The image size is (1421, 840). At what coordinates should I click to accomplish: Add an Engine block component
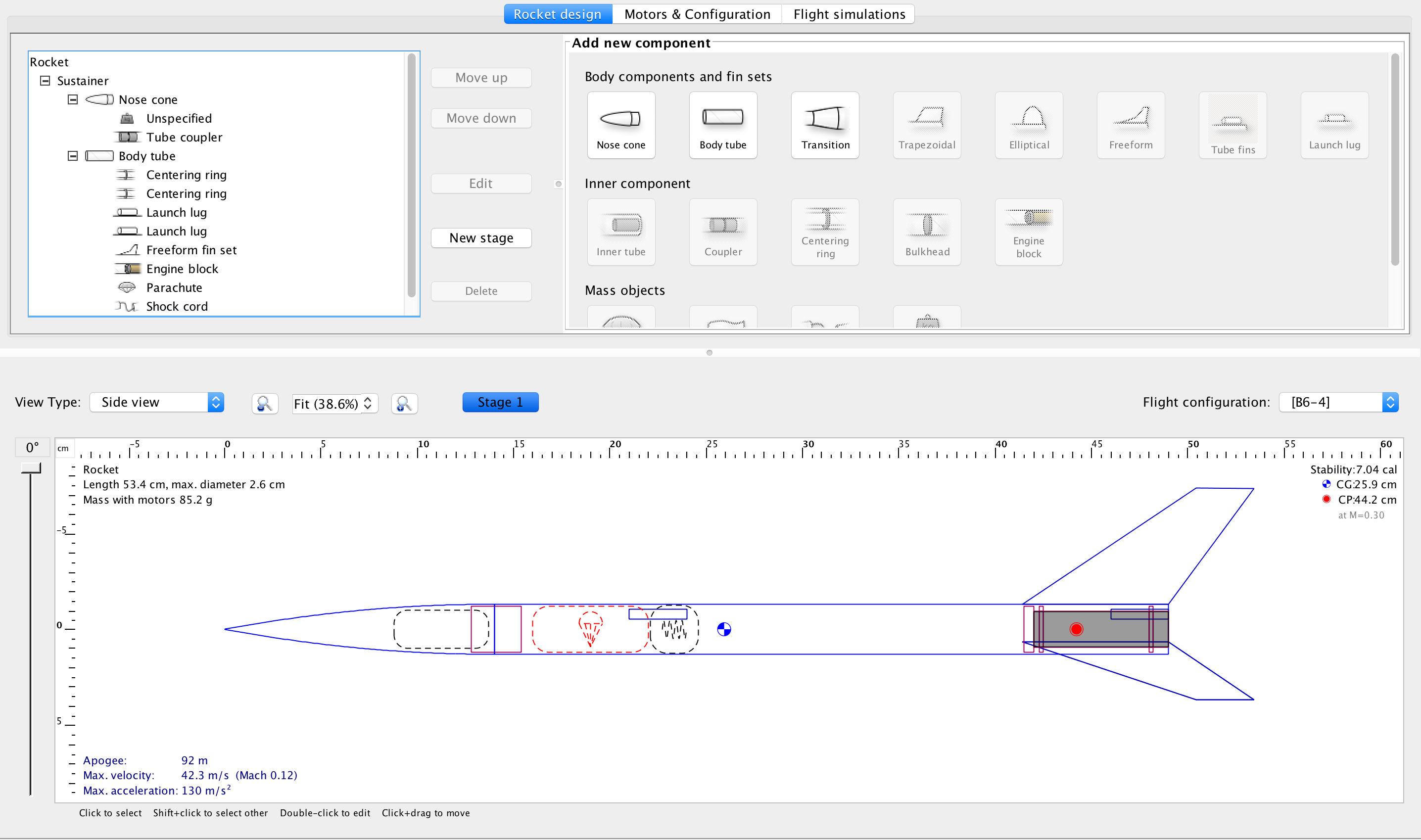pyautogui.click(x=1028, y=231)
